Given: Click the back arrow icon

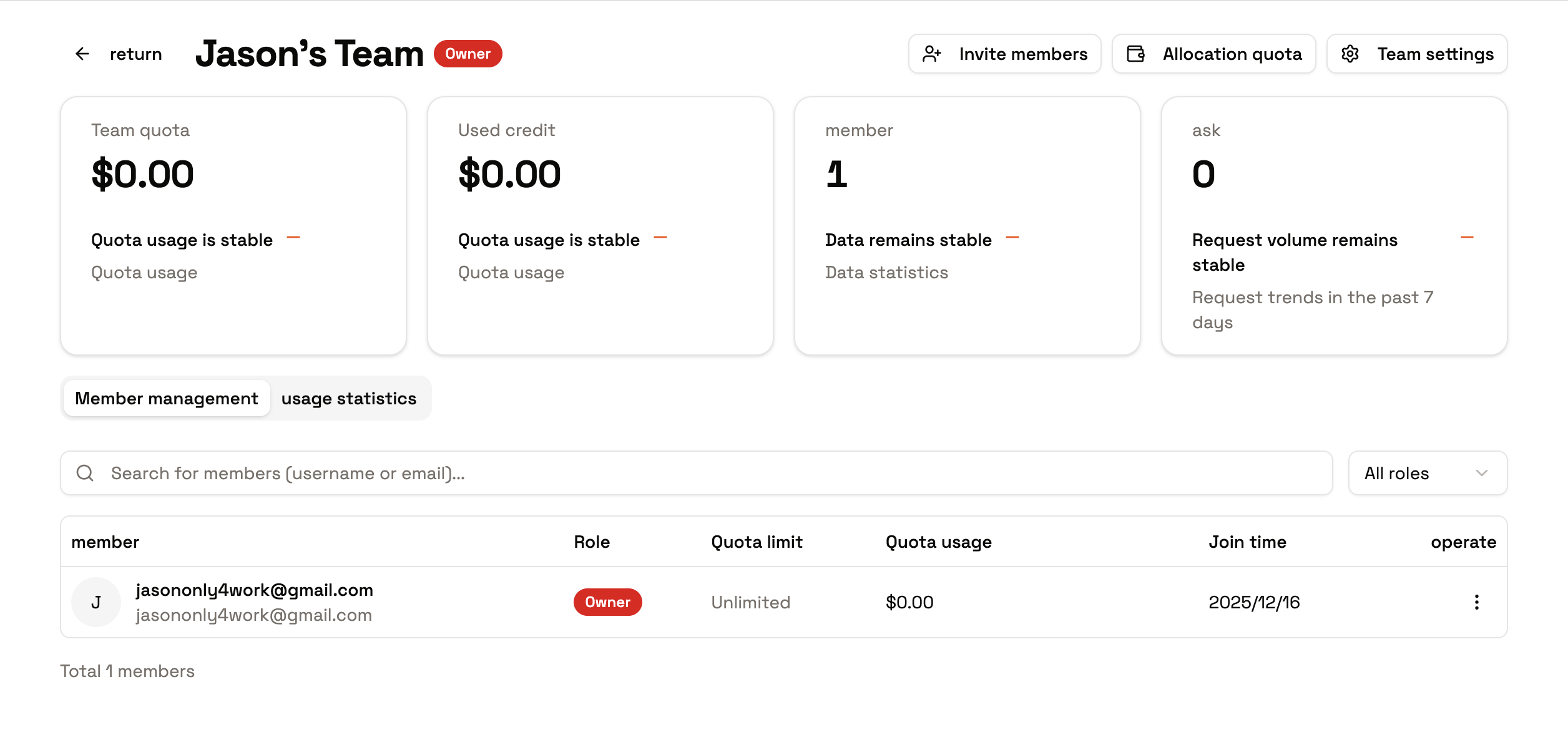Looking at the screenshot, I should (82, 54).
